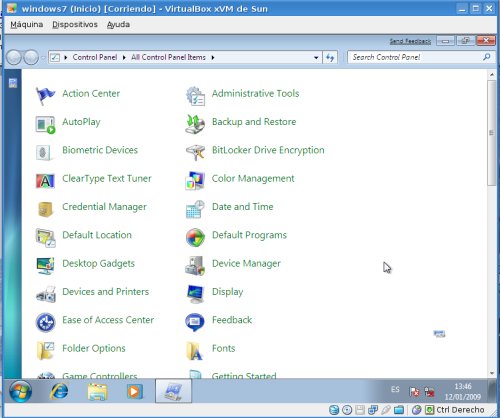Viewport: 500px width, 418px height.
Task: Click the Forward navigation button
Action: (x=31, y=57)
